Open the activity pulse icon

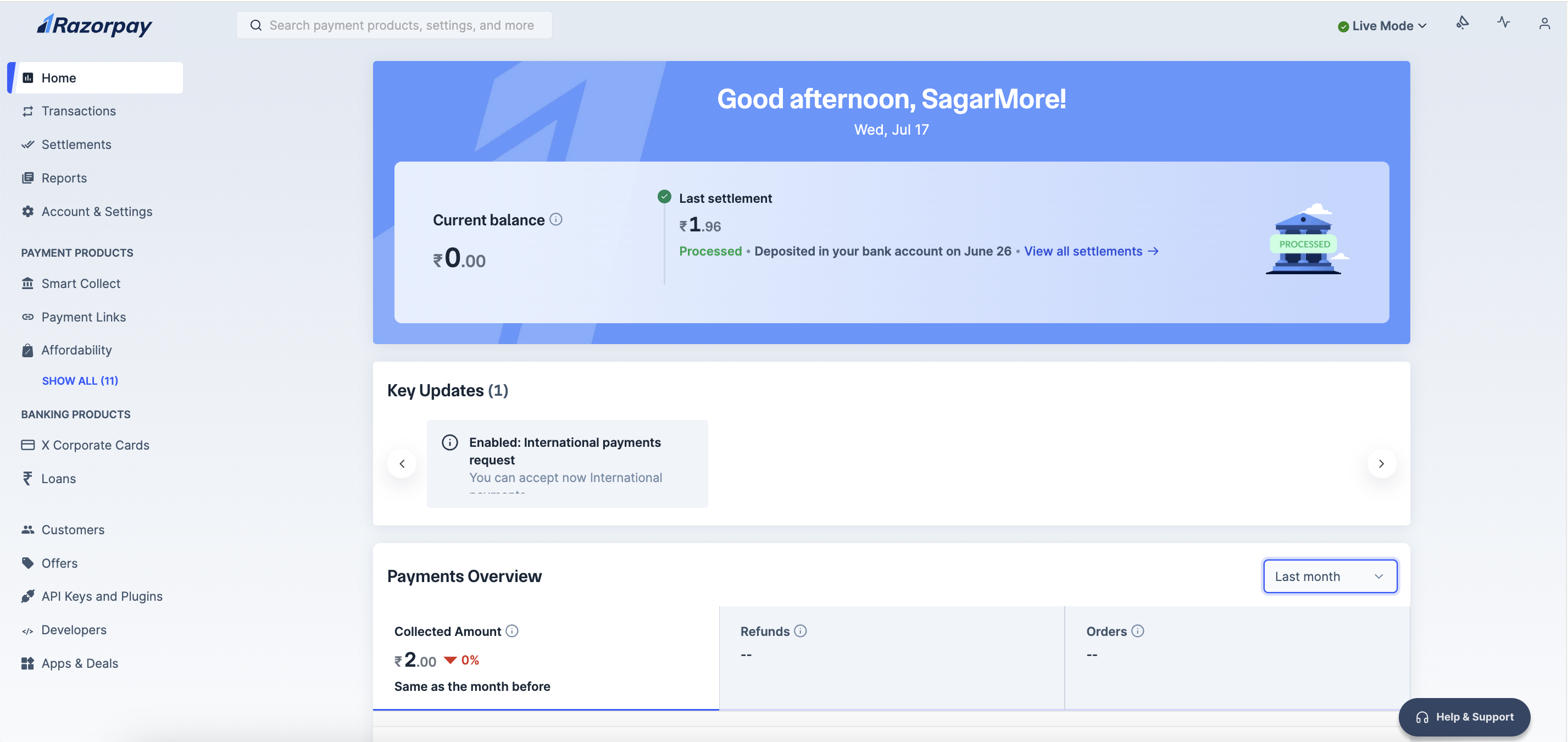click(x=1504, y=23)
